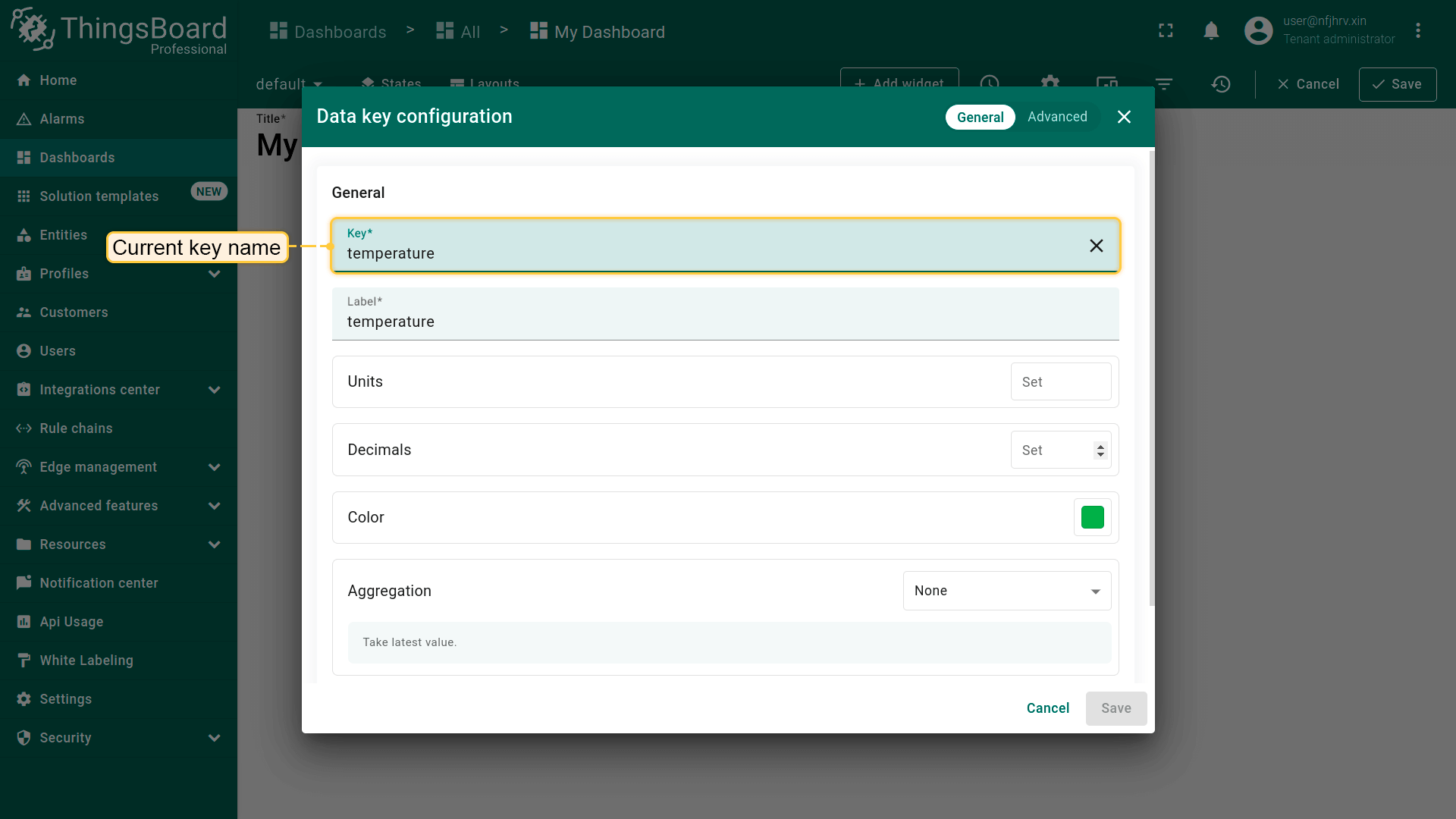Viewport: 1456px width, 819px height.
Task: Increment the Decimals stepper arrow
Action: [x=1100, y=446]
